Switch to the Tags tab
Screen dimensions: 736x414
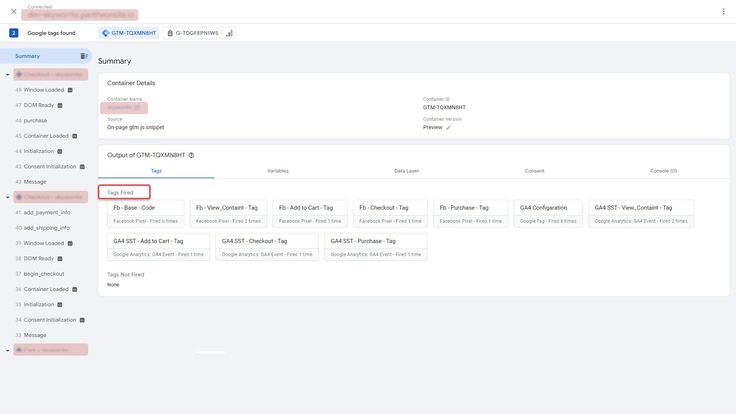[156, 171]
